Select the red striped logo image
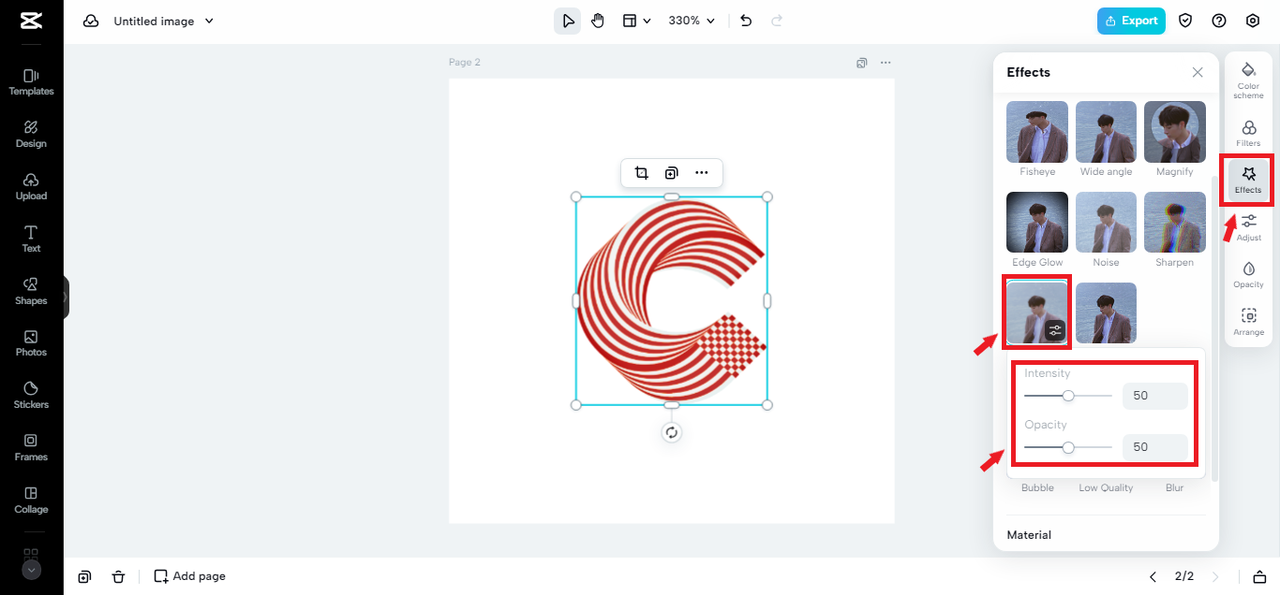 (671, 300)
